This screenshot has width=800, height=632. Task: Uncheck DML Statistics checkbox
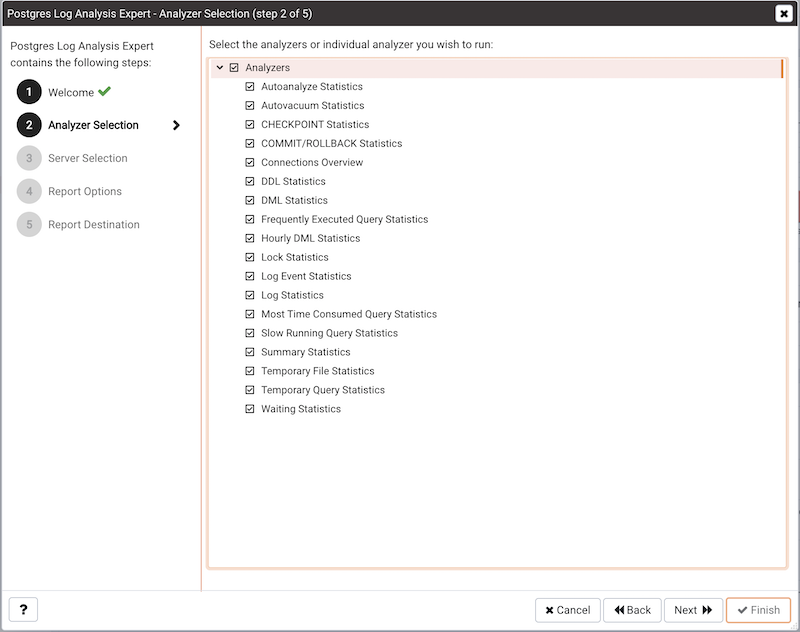point(249,200)
